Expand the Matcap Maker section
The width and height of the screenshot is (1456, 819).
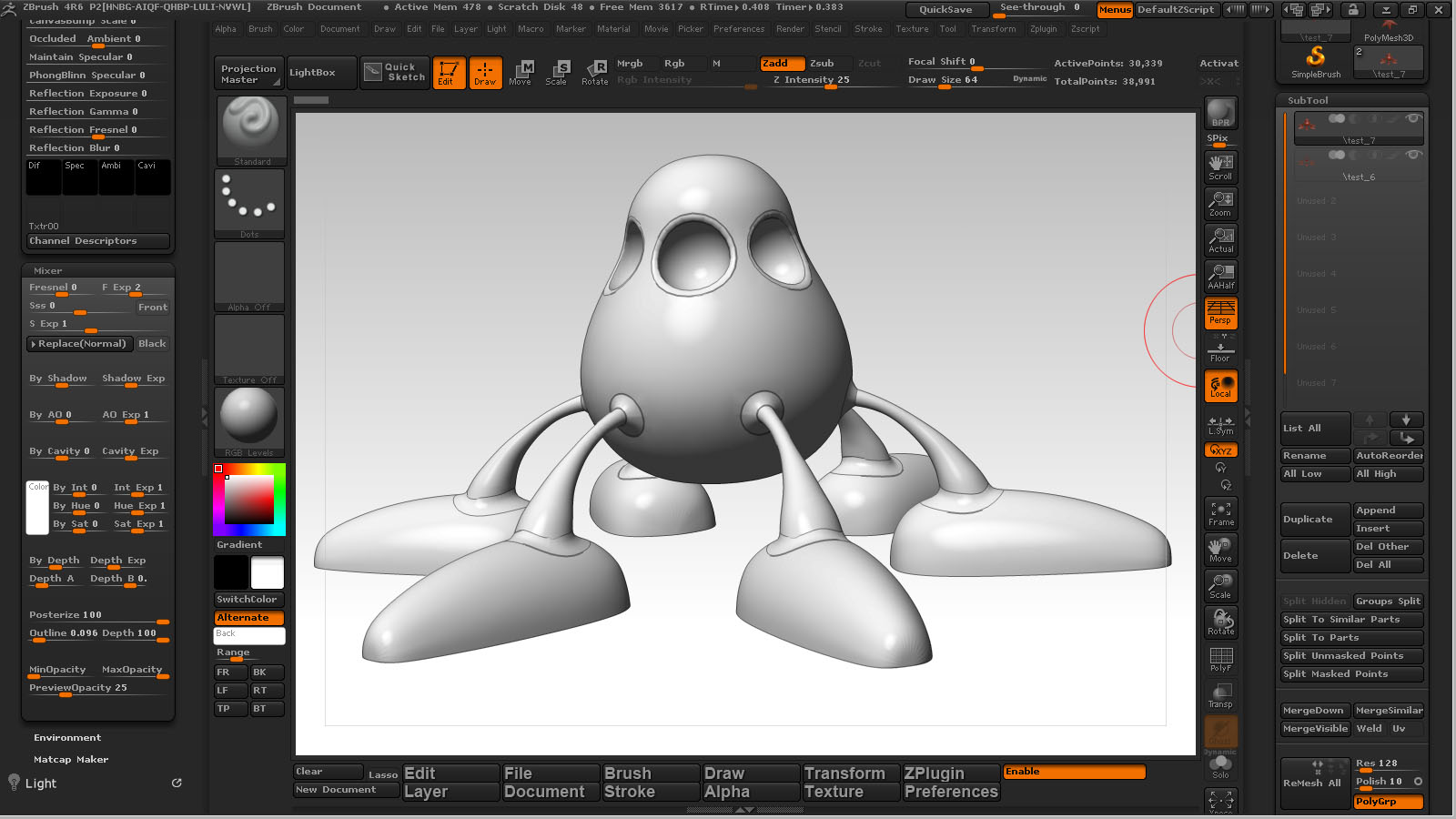[x=71, y=760]
